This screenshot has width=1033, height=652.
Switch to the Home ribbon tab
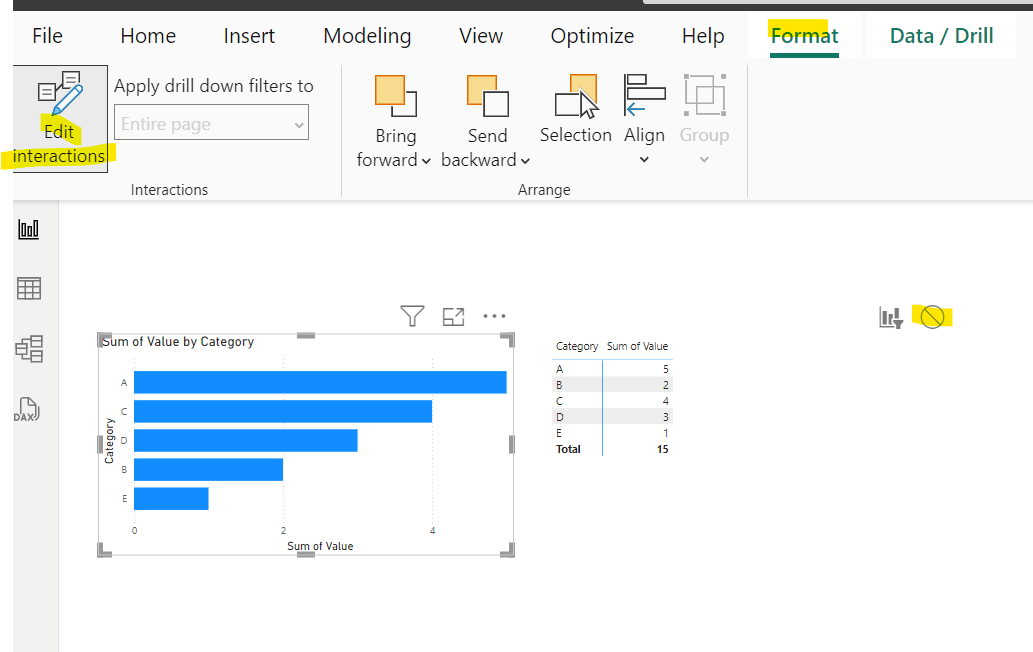(x=148, y=36)
